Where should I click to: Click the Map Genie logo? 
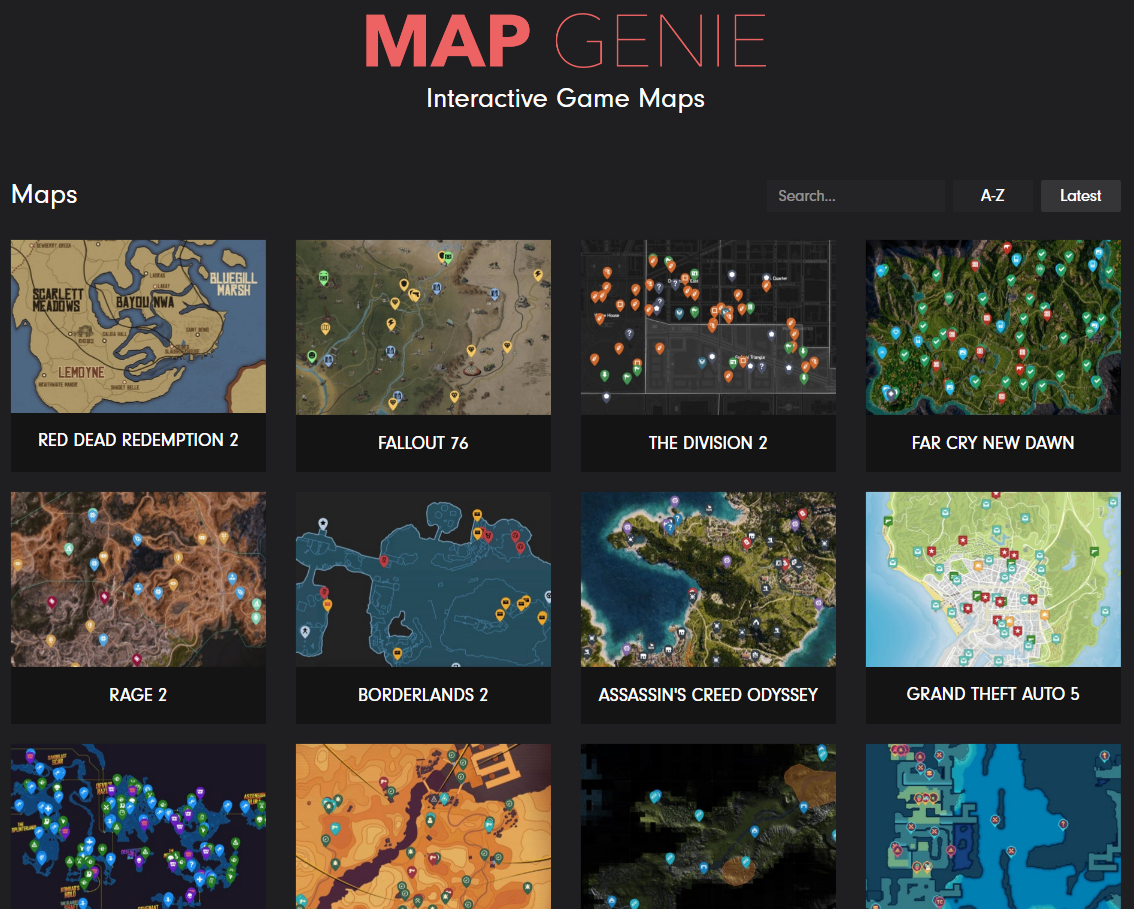(x=566, y=40)
